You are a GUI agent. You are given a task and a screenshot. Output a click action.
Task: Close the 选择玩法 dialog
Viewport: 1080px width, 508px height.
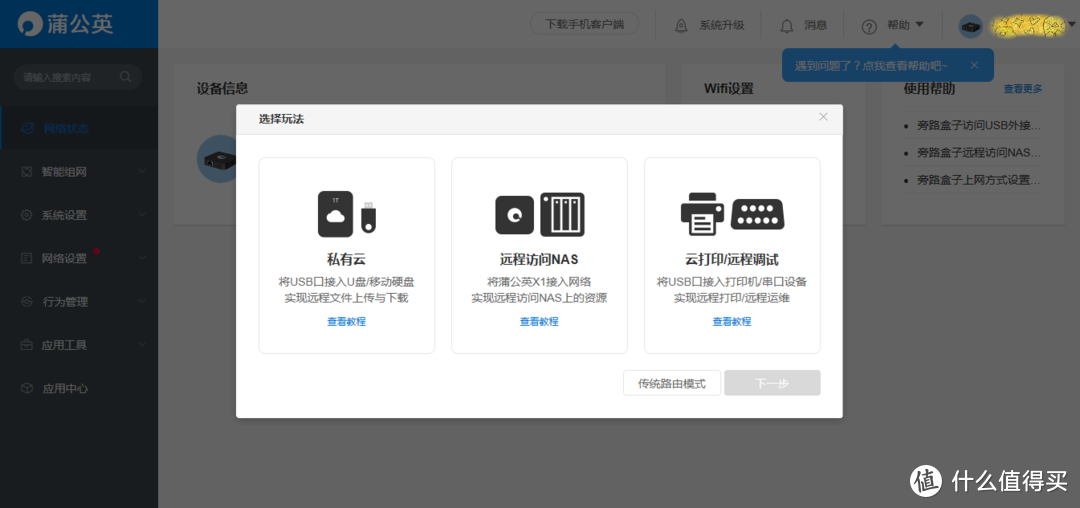tap(823, 117)
